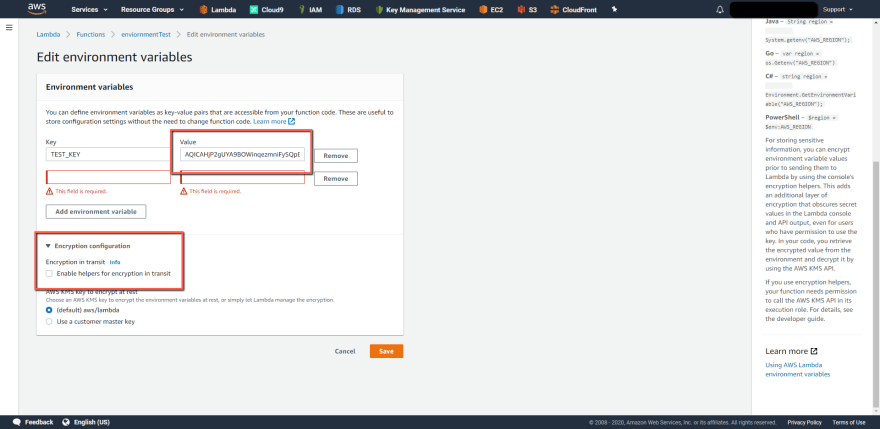The width and height of the screenshot is (880, 429).
Task: Open Privacy Policy footer link
Action: [804, 422]
